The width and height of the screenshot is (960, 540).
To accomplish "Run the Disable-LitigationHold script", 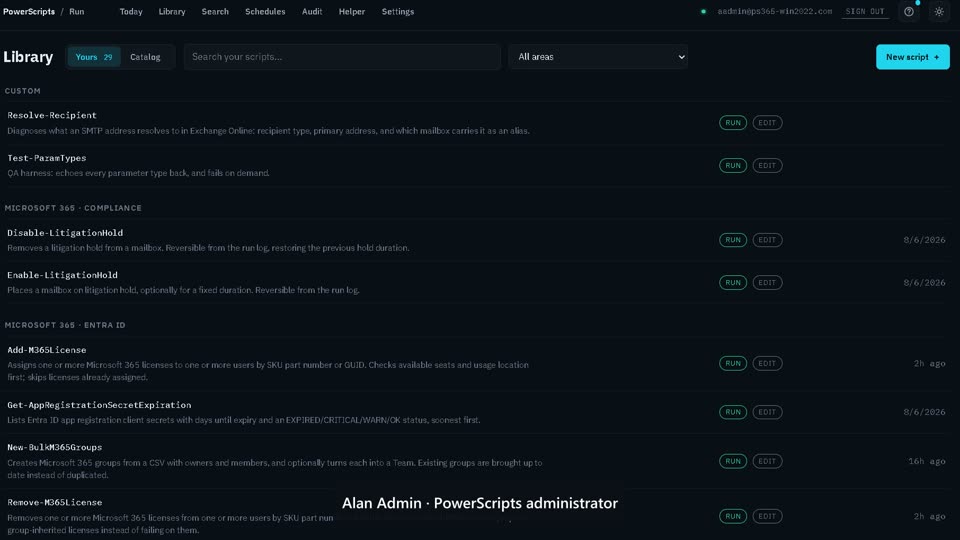I will pos(733,240).
